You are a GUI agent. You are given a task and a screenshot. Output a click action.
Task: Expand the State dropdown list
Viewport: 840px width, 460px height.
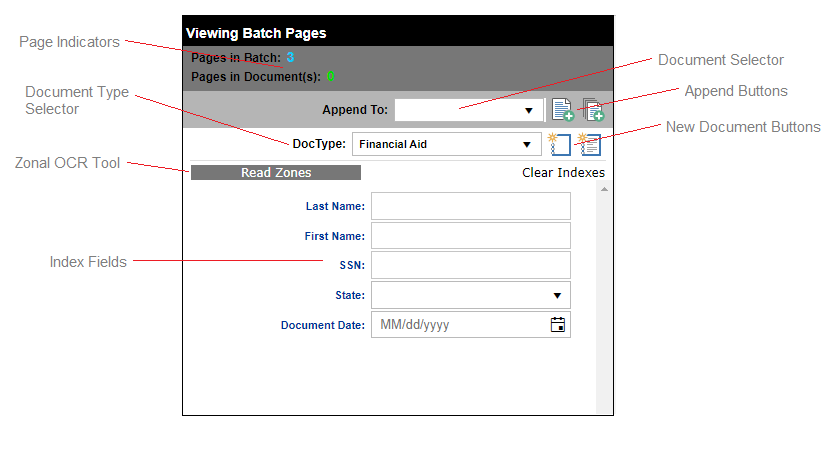pyautogui.click(x=557, y=296)
